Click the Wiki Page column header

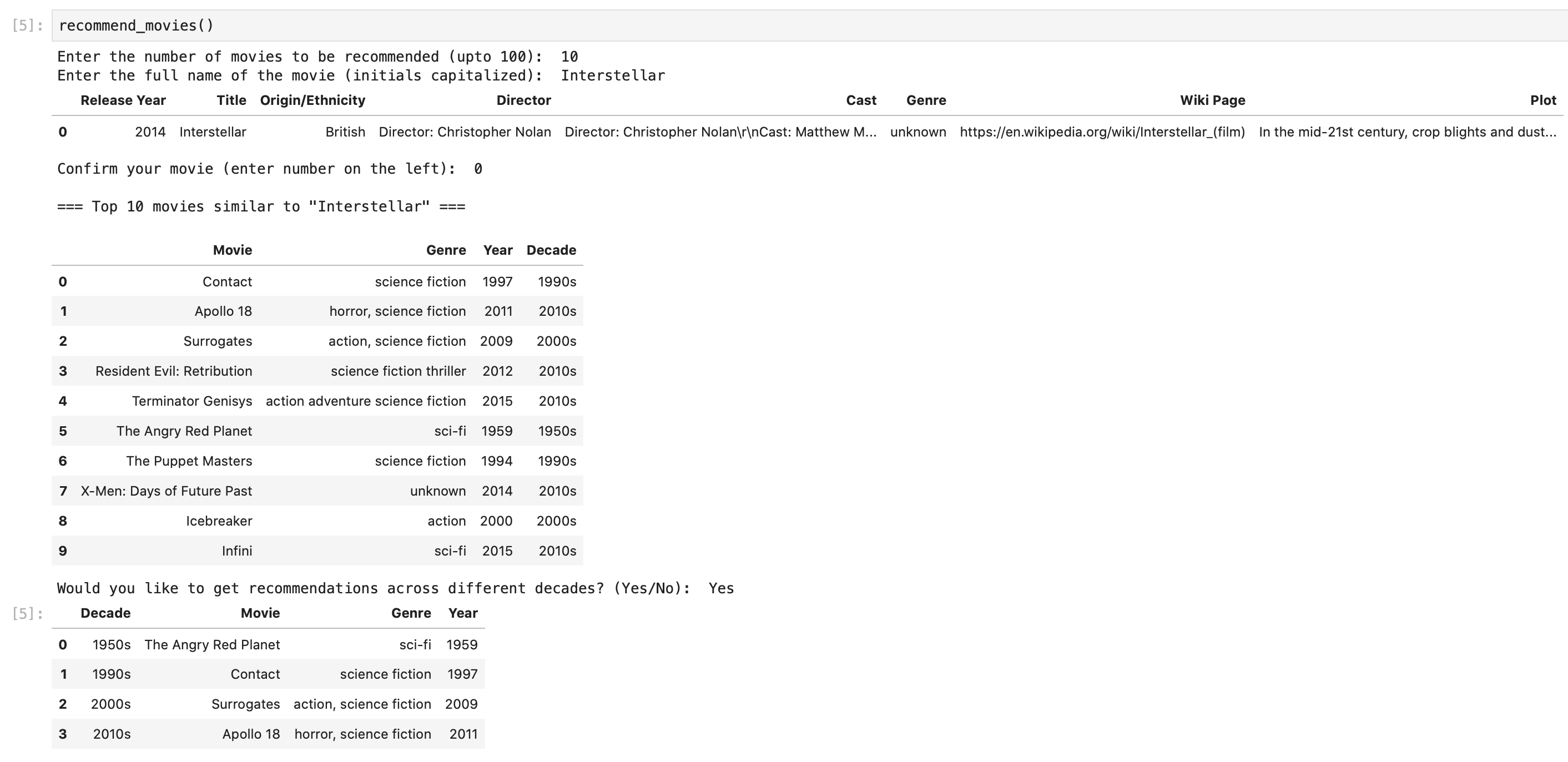point(1212,100)
